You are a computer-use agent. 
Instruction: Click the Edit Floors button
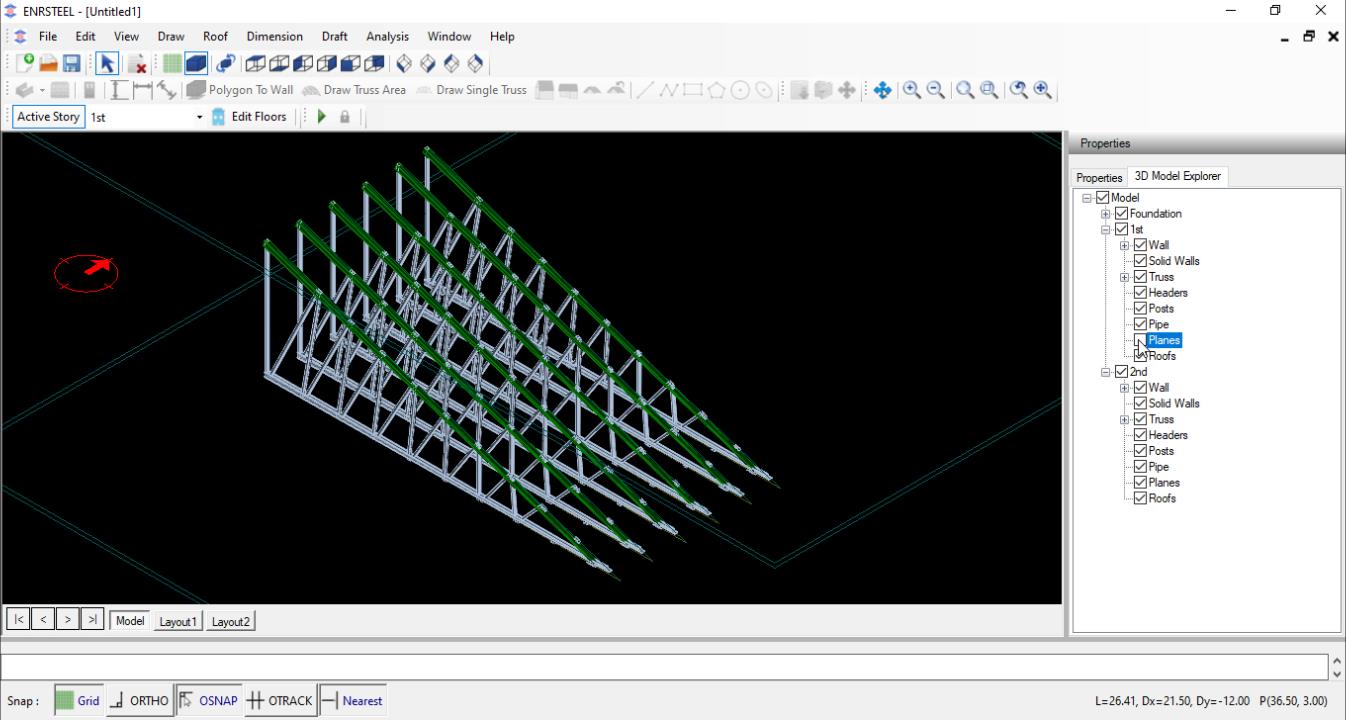tap(249, 117)
